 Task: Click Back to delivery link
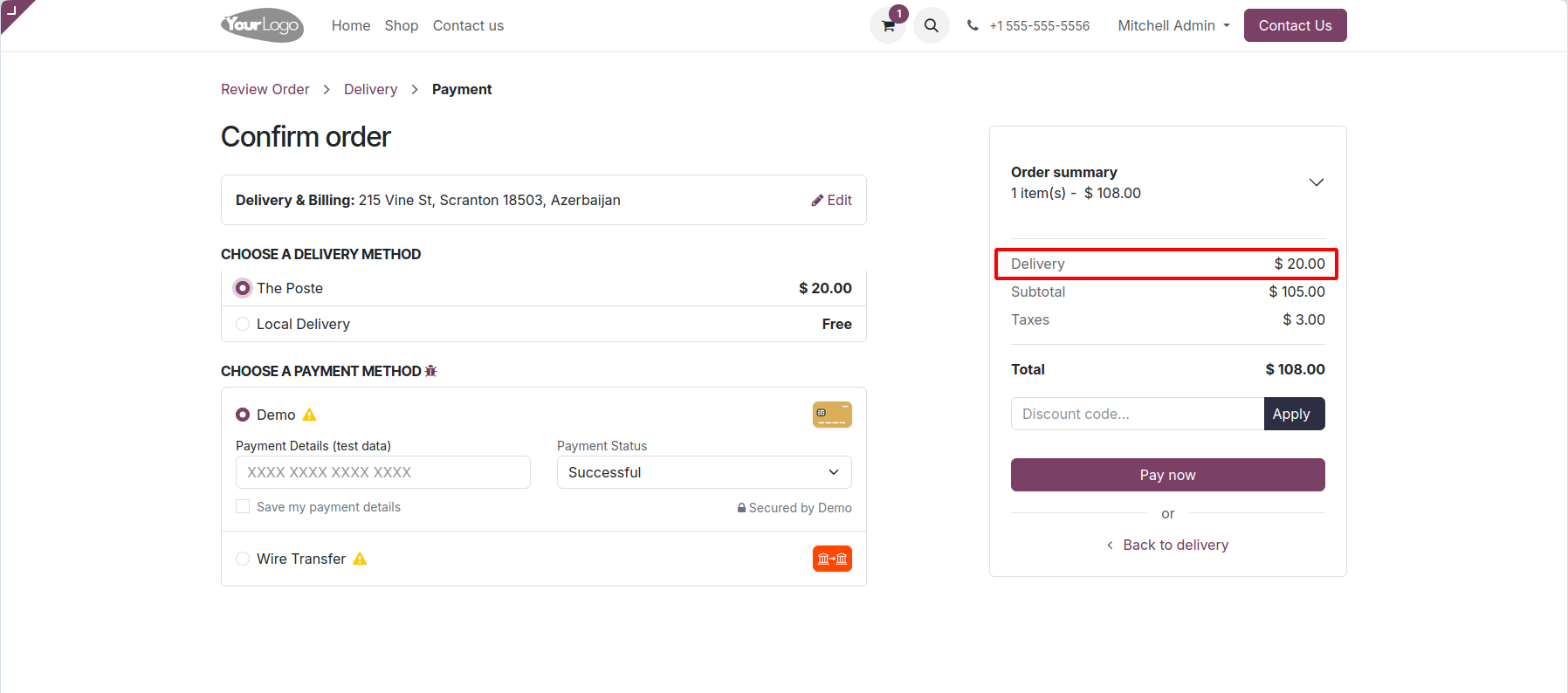tap(1174, 545)
